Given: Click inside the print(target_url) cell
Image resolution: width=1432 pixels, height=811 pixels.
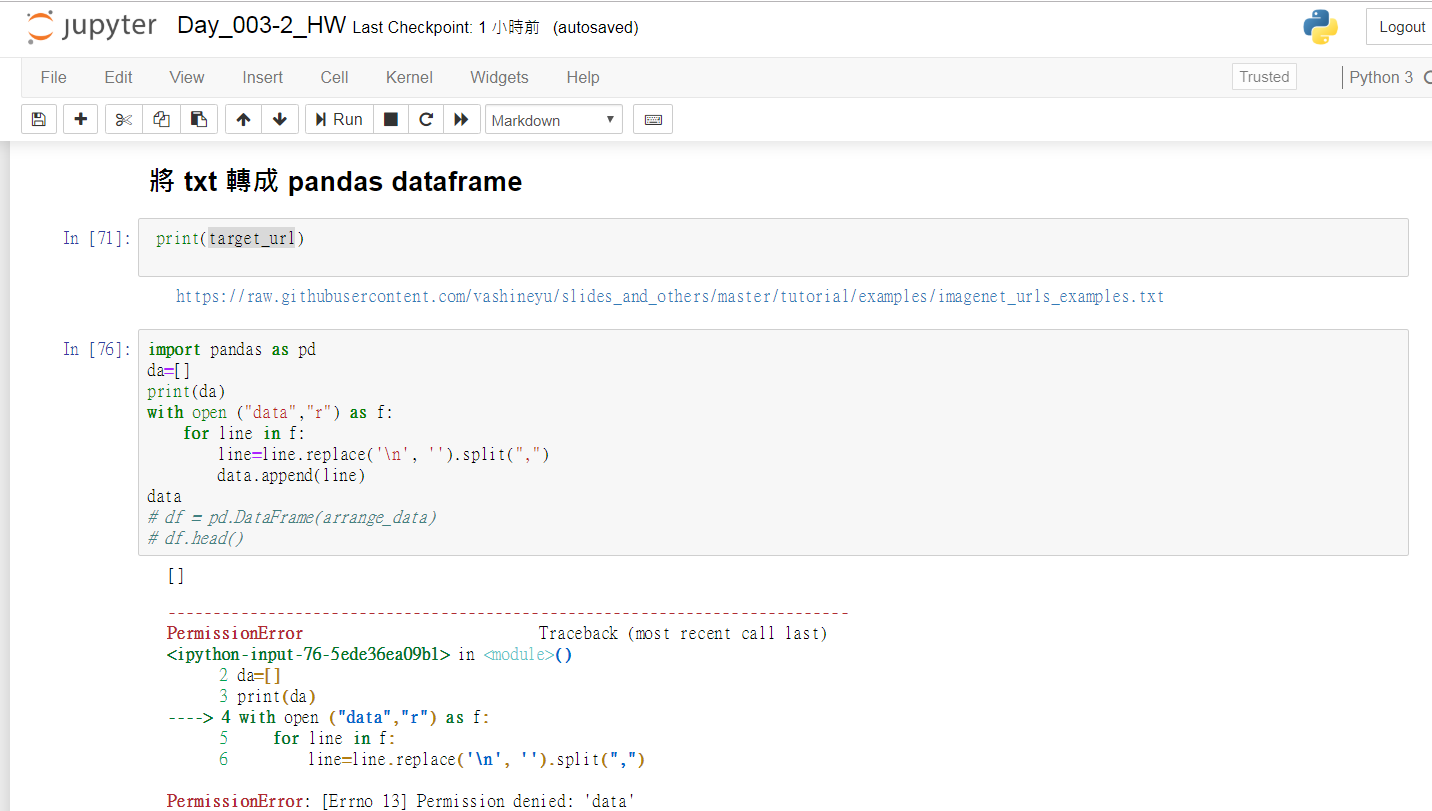Looking at the screenshot, I should pyautogui.click(x=773, y=247).
